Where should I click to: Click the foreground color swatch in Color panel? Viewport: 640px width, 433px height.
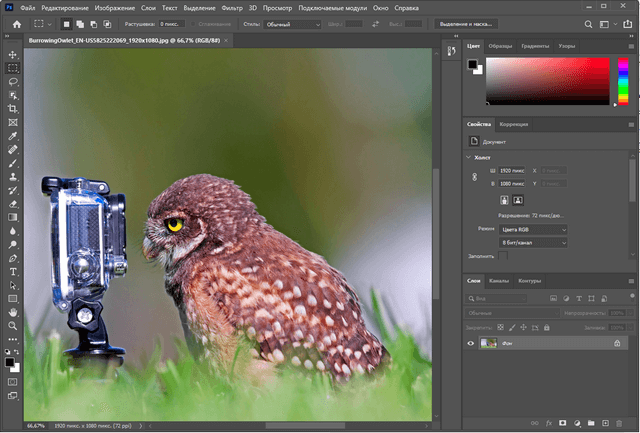472,64
